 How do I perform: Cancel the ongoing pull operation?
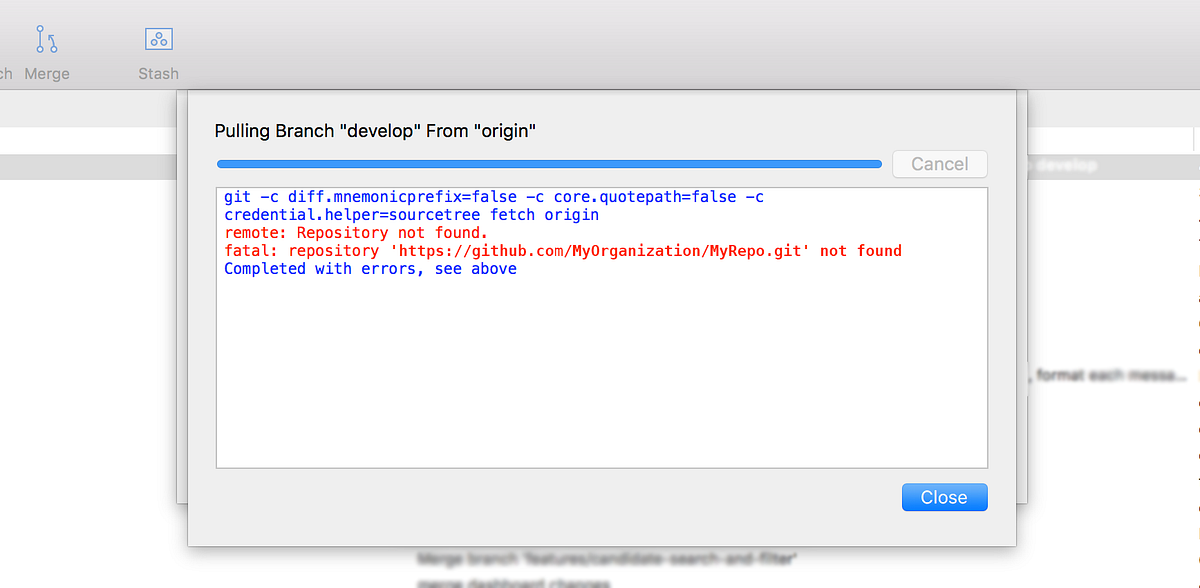click(939, 163)
